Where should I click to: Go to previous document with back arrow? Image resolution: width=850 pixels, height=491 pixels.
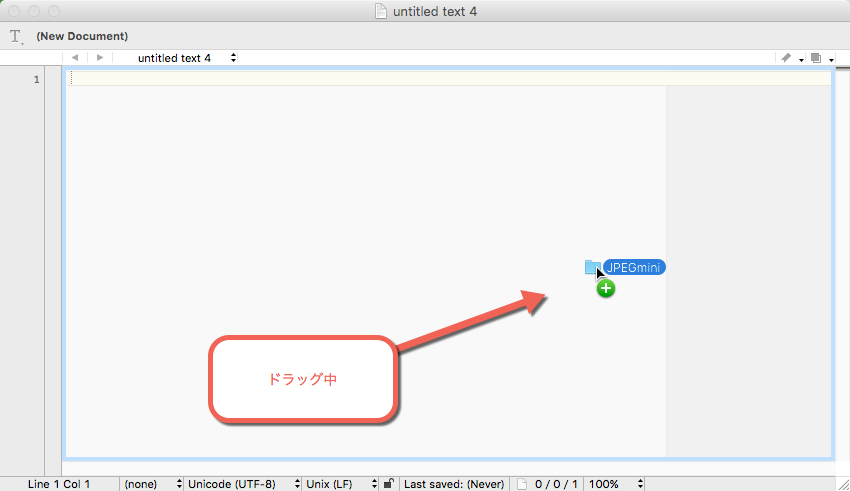pos(75,58)
